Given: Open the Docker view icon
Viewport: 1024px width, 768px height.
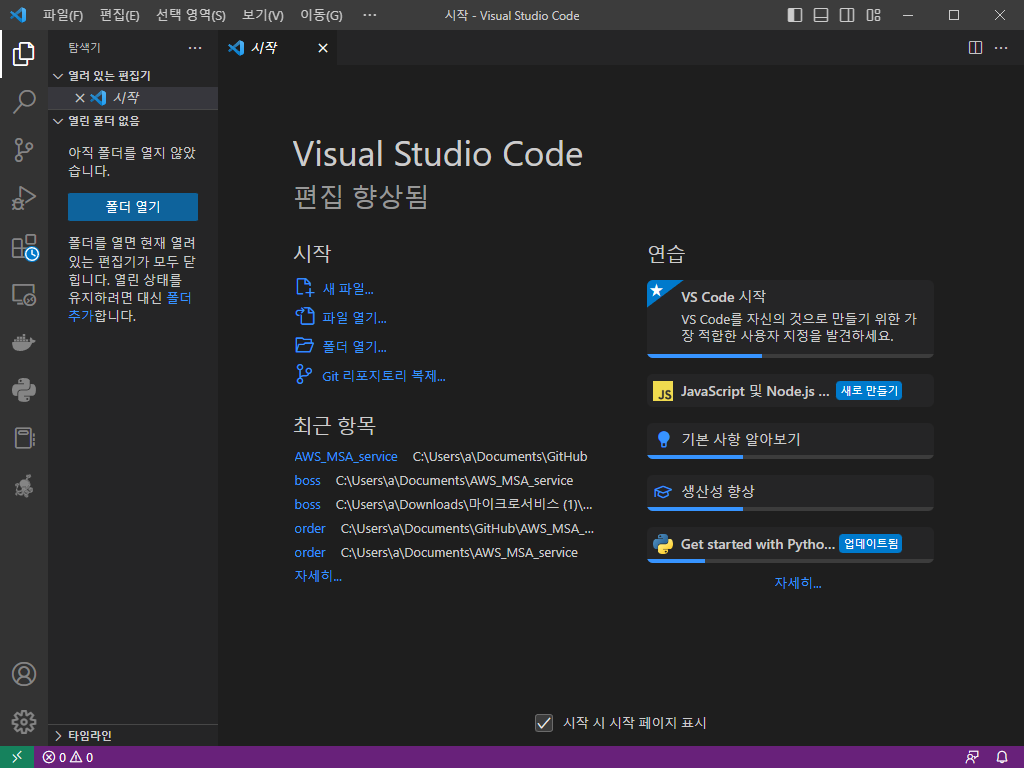Looking at the screenshot, I should click(x=24, y=342).
